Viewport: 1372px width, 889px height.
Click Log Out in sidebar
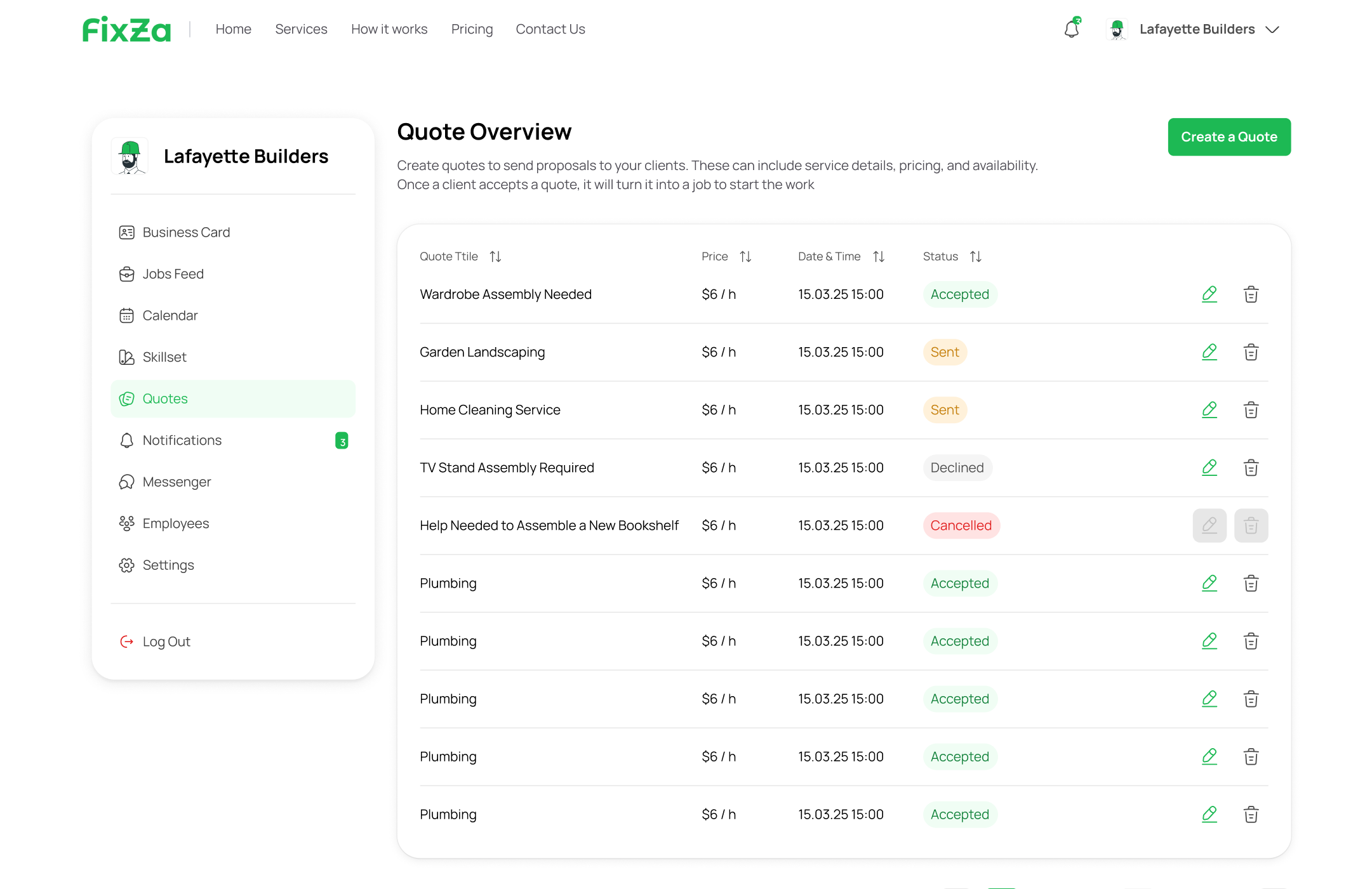[166, 642]
